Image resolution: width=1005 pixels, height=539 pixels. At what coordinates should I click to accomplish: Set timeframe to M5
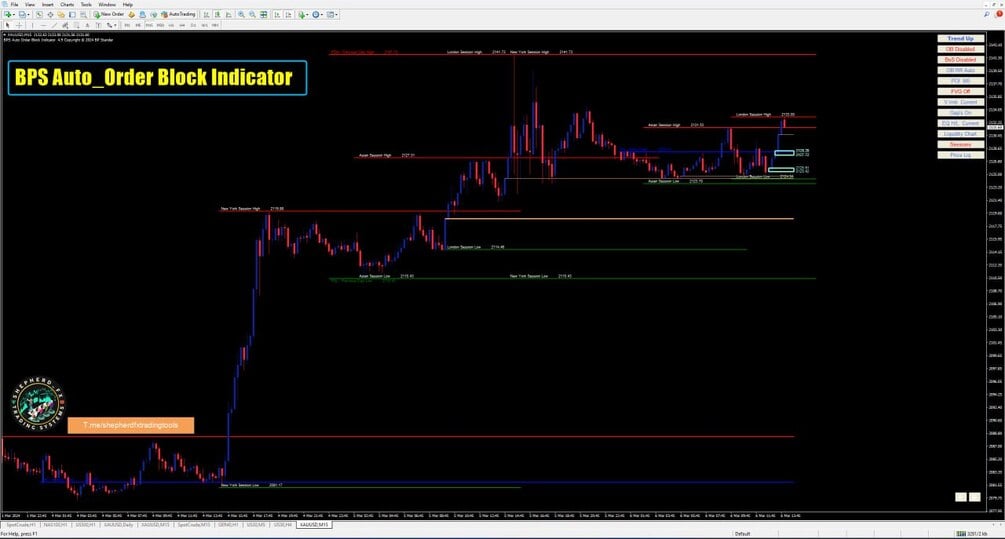pyautogui.click(x=138, y=25)
